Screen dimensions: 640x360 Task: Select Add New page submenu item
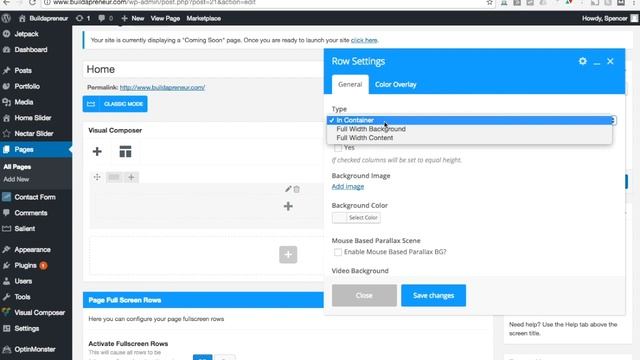tap(16, 179)
